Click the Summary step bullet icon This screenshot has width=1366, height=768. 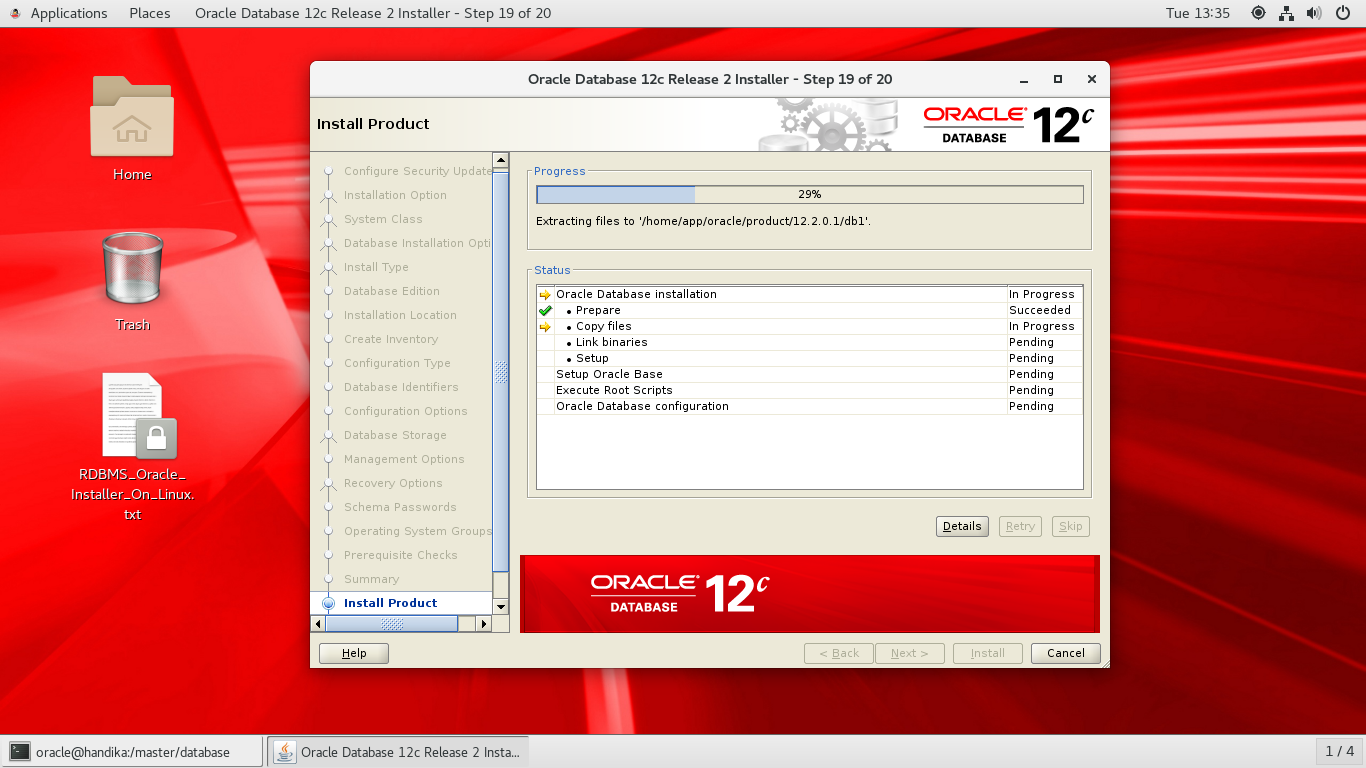coord(328,579)
